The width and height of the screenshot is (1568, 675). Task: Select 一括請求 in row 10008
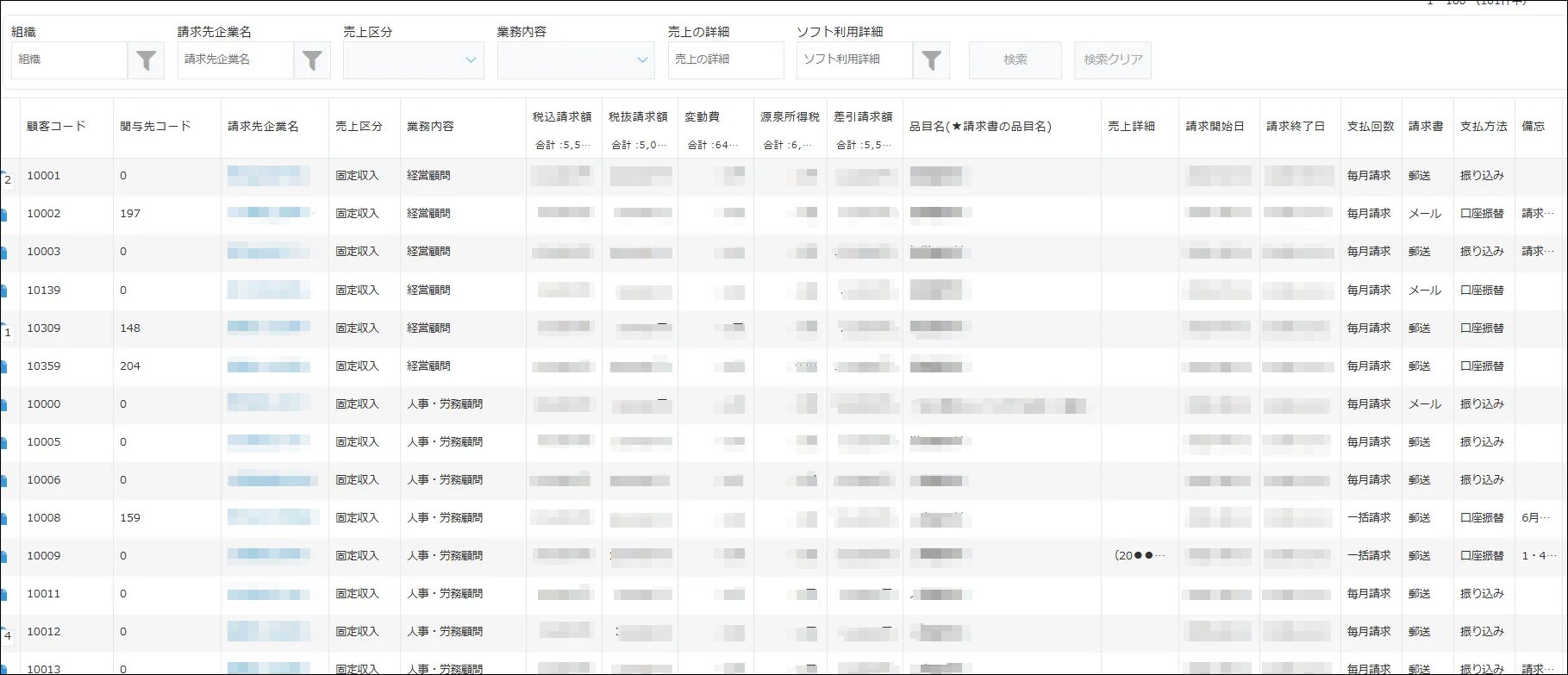(1369, 518)
